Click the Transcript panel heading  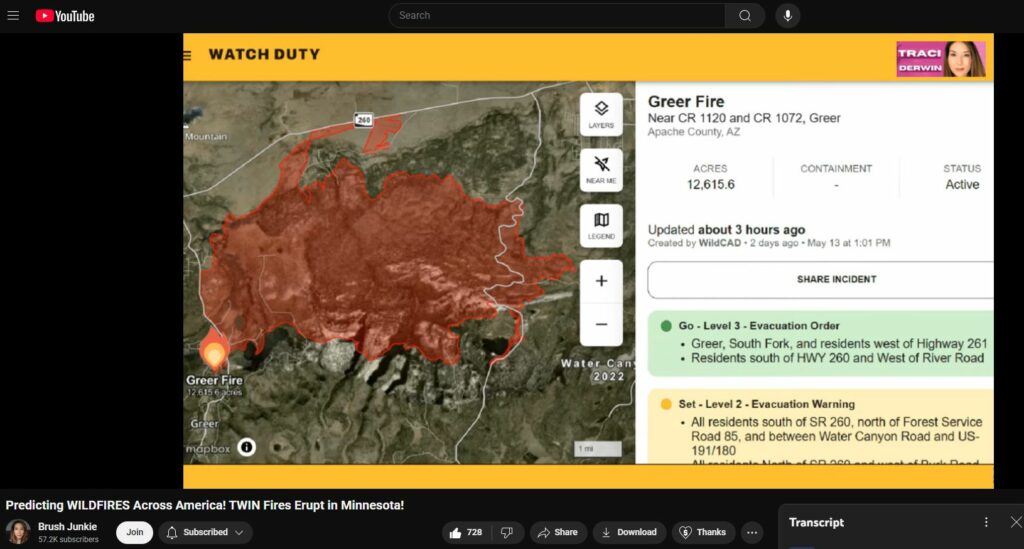(816, 522)
